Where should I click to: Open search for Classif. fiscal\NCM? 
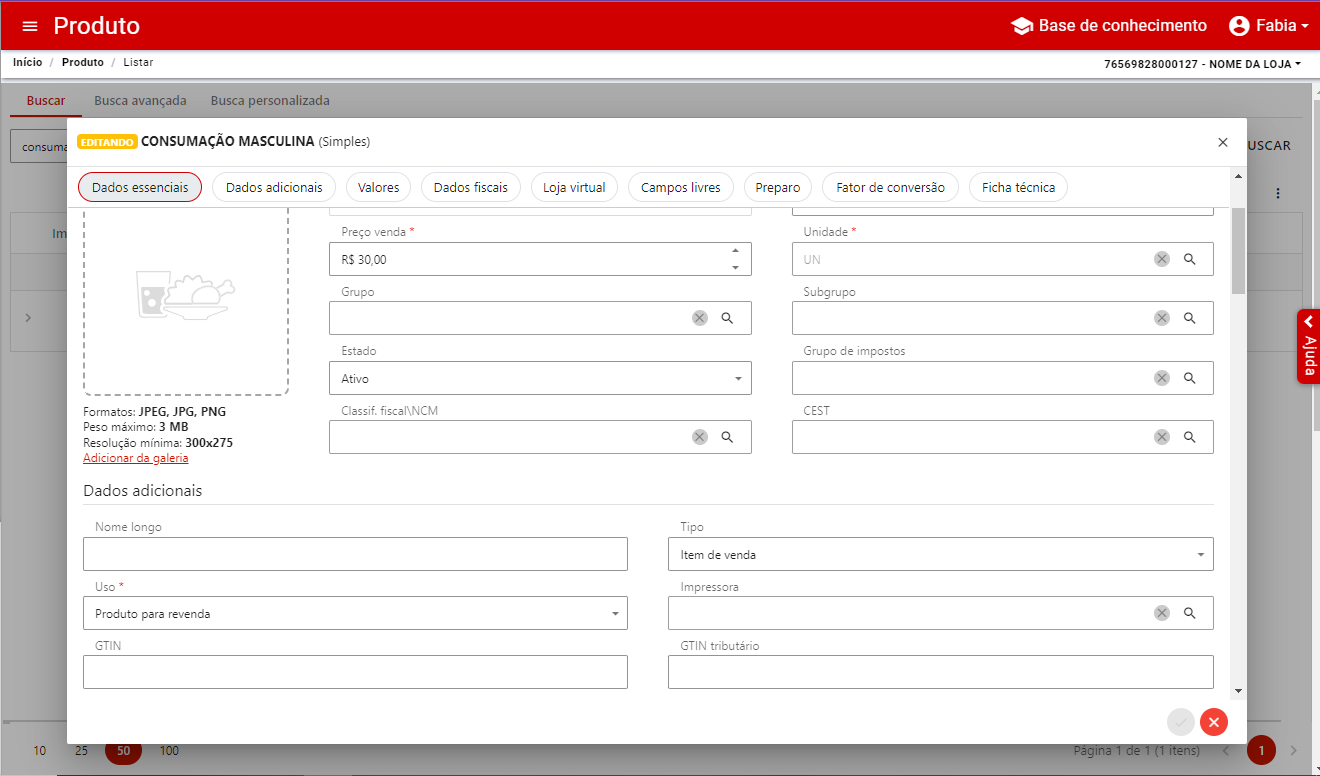point(728,437)
